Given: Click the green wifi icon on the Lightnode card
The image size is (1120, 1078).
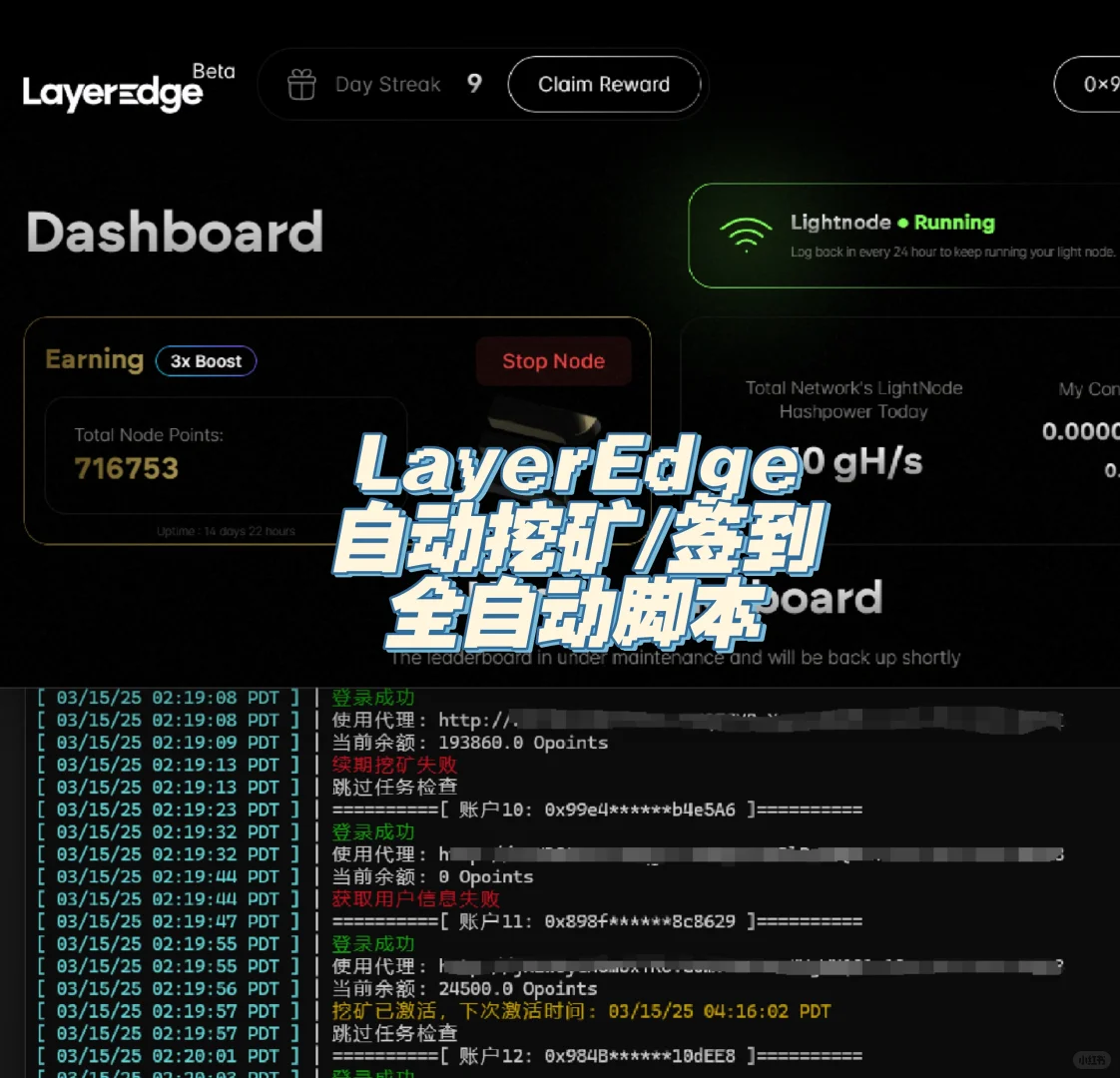Looking at the screenshot, I should (745, 237).
